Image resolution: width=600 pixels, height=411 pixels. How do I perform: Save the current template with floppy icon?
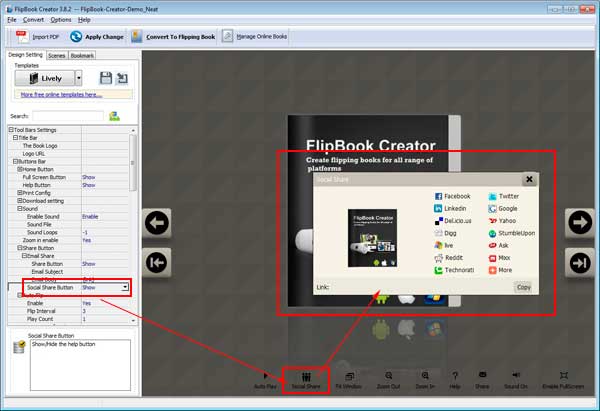[106, 78]
